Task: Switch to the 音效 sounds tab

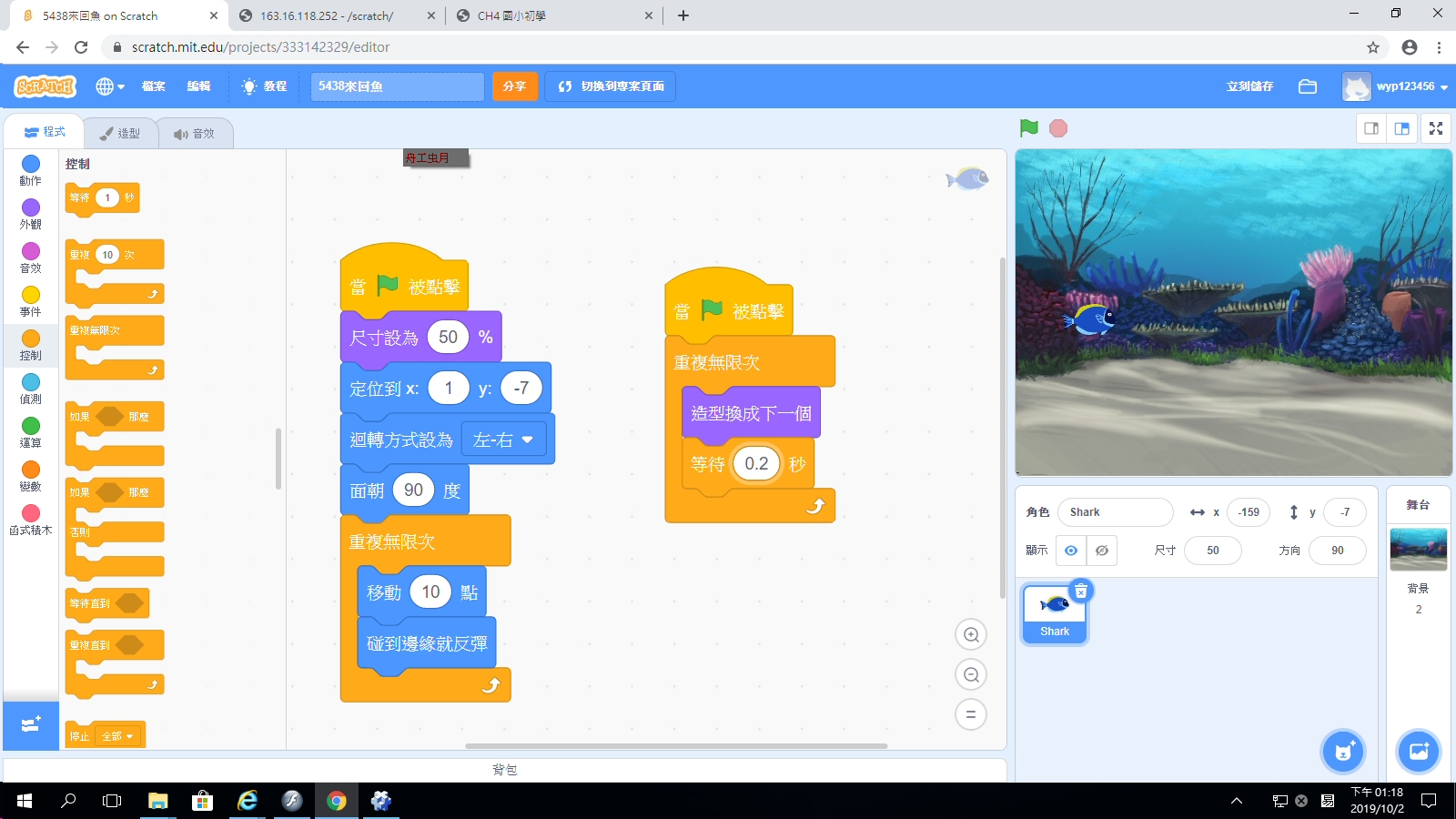Action: [195, 133]
